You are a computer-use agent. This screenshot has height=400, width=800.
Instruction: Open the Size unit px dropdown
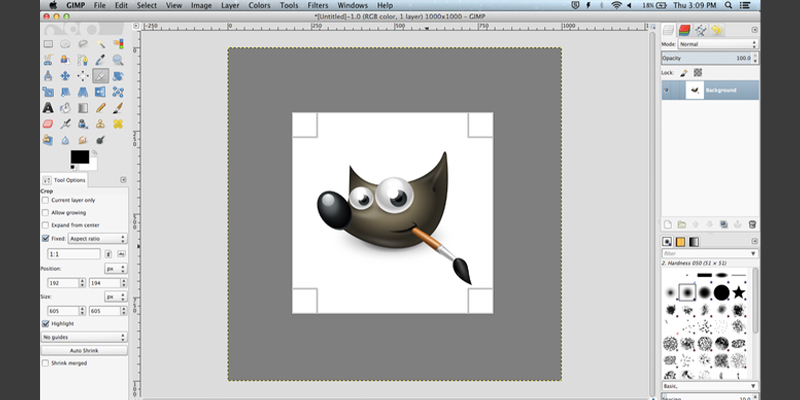(116, 296)
